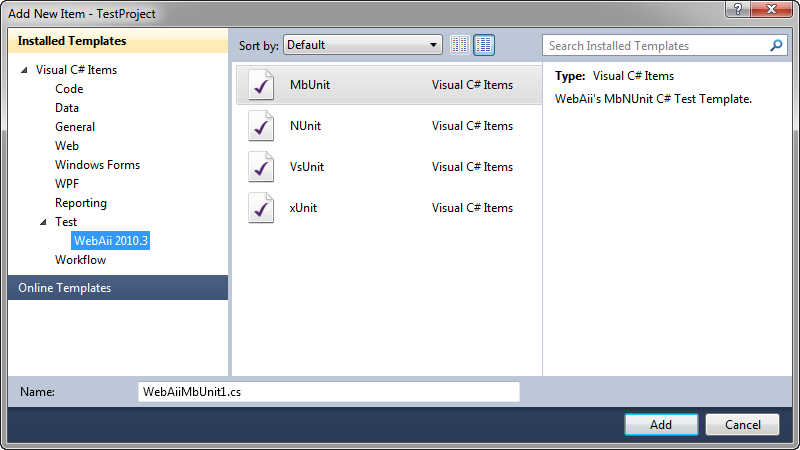
Task: Select the MbUnit template name
Action: [310, 85]
